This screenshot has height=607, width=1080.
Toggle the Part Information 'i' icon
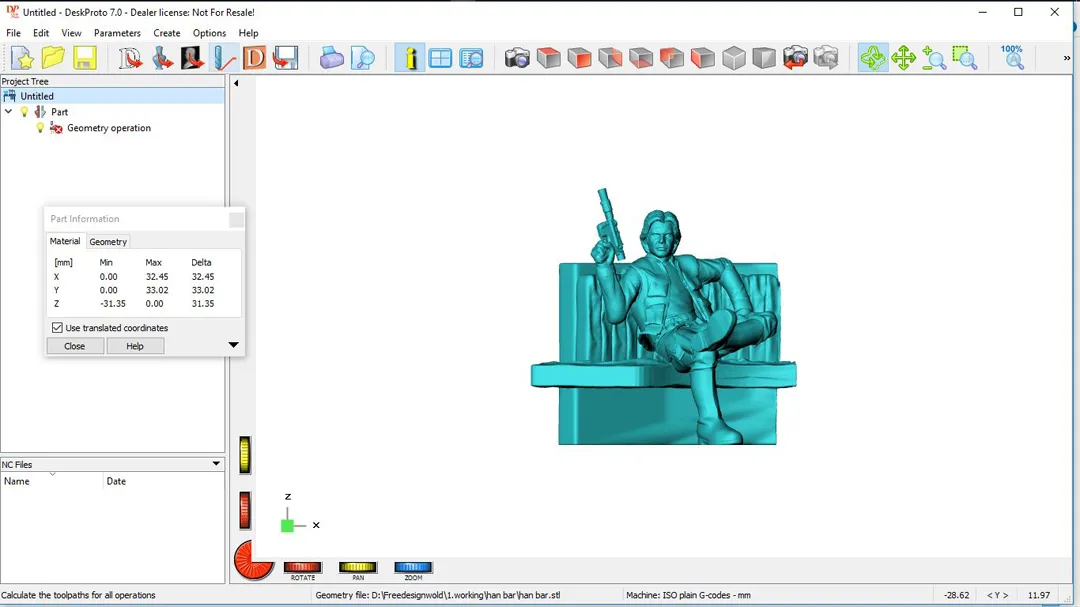click(x=410, y=58)
